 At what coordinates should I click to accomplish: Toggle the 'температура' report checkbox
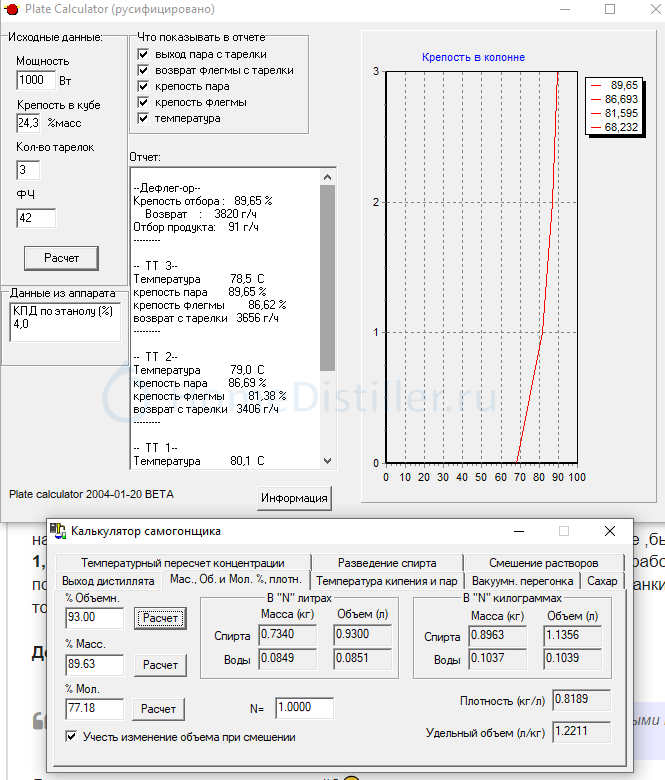[143, 118]
